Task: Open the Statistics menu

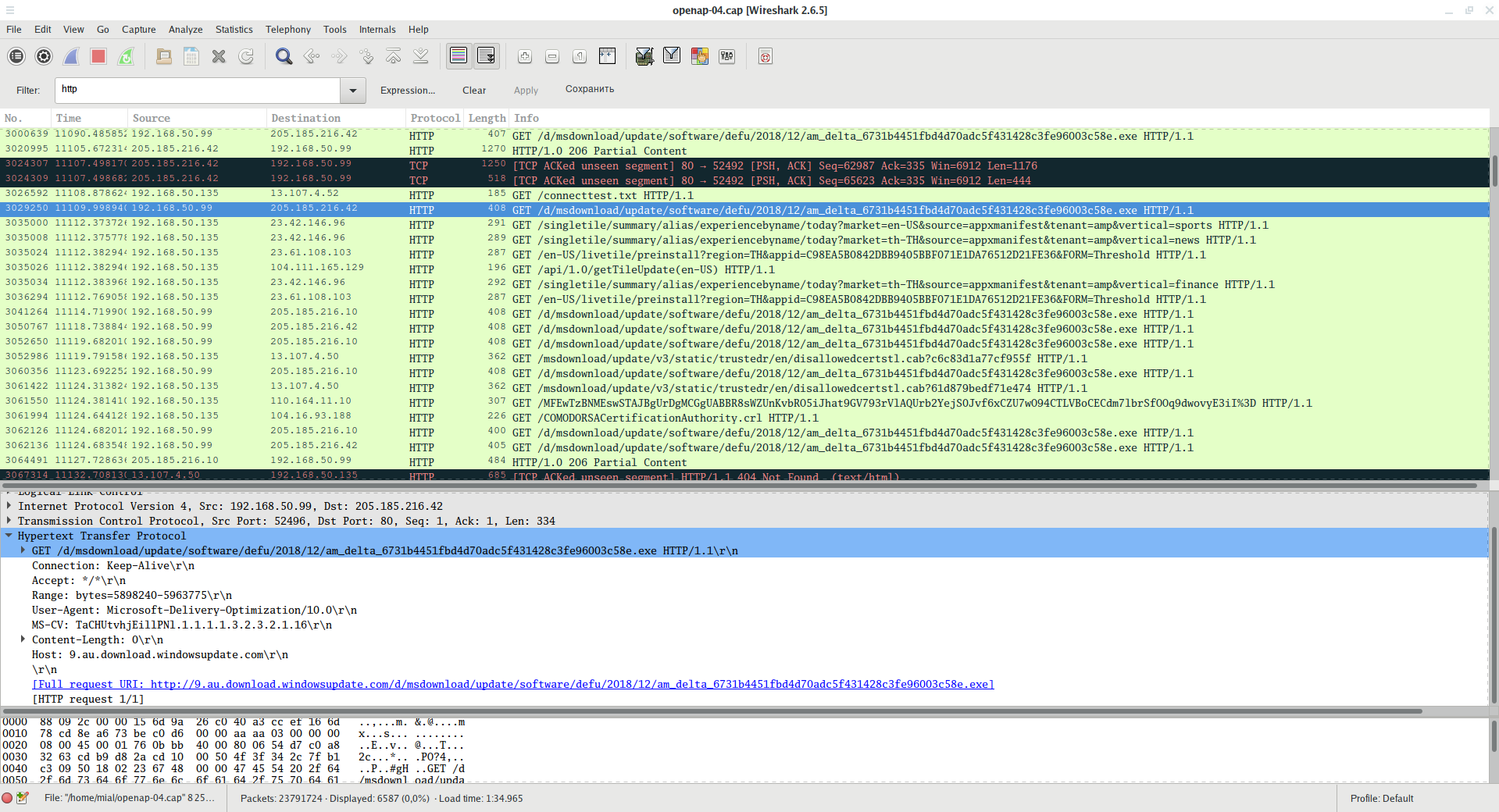Action: (234, 30)
